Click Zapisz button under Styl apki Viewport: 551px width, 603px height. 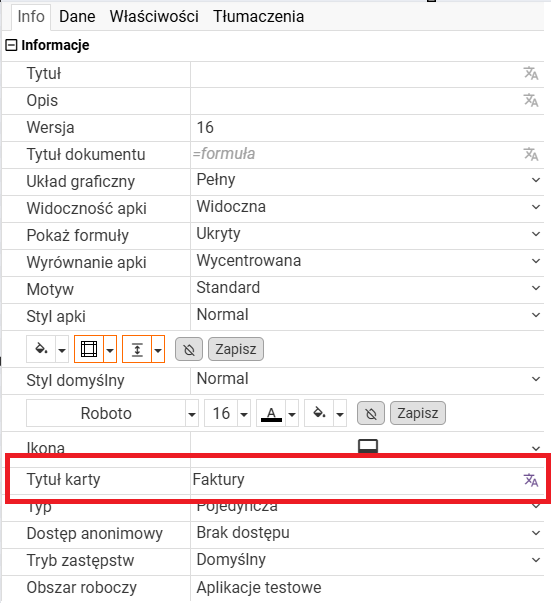(x=236, y=349)
